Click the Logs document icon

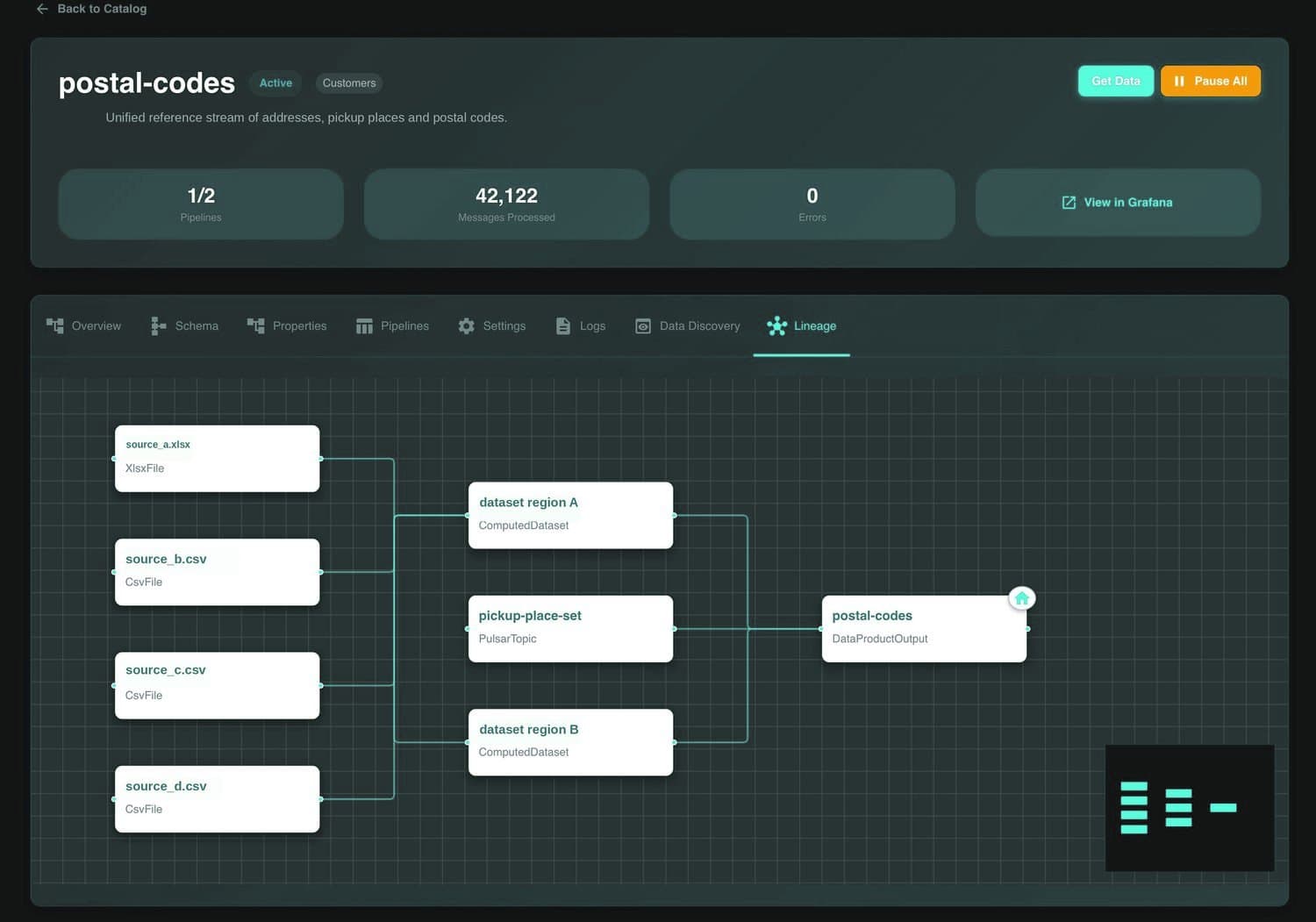point(563,325)
